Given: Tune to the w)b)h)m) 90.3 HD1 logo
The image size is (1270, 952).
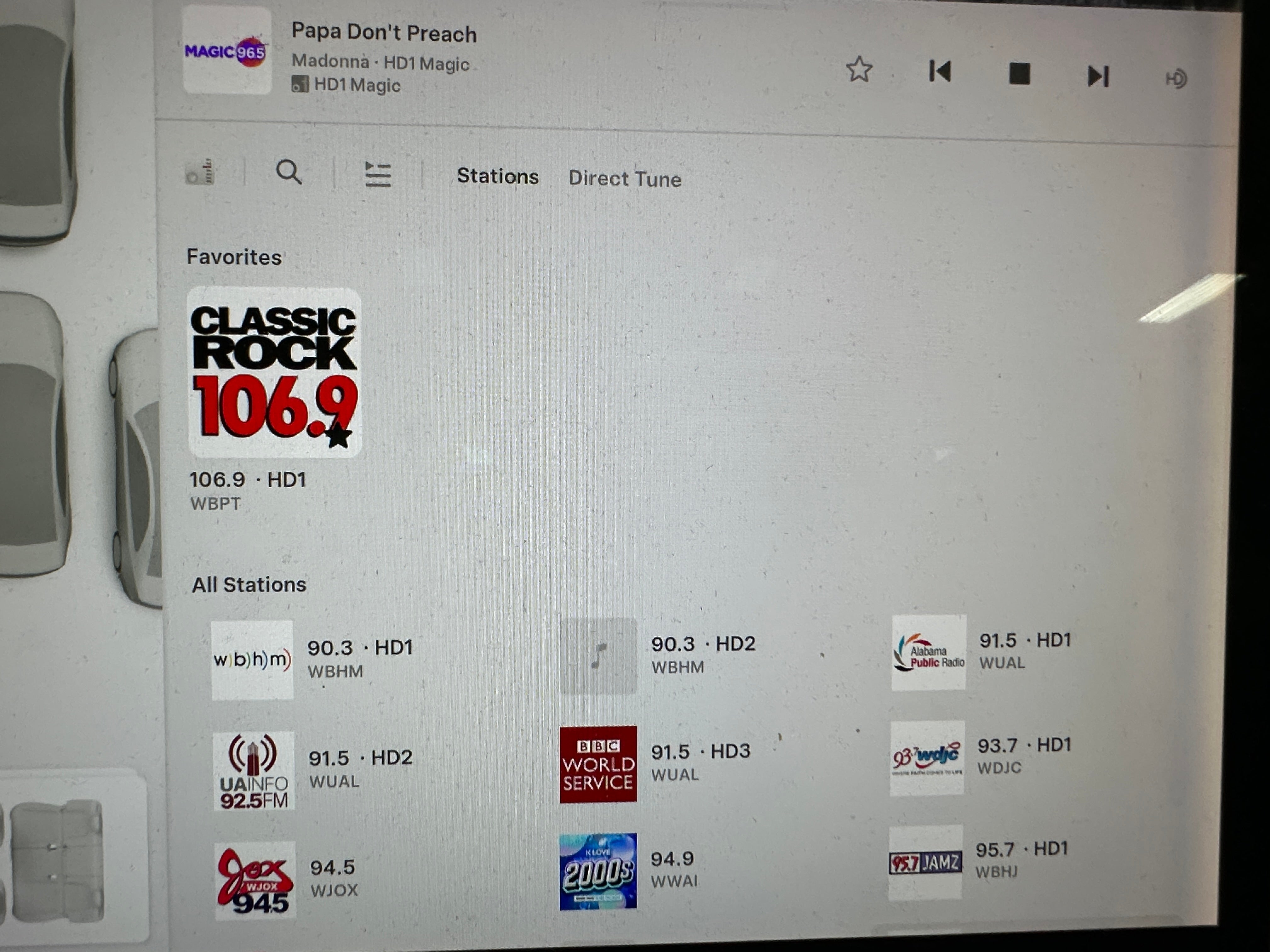Looking at the screenshot, I should click(252, 660).
